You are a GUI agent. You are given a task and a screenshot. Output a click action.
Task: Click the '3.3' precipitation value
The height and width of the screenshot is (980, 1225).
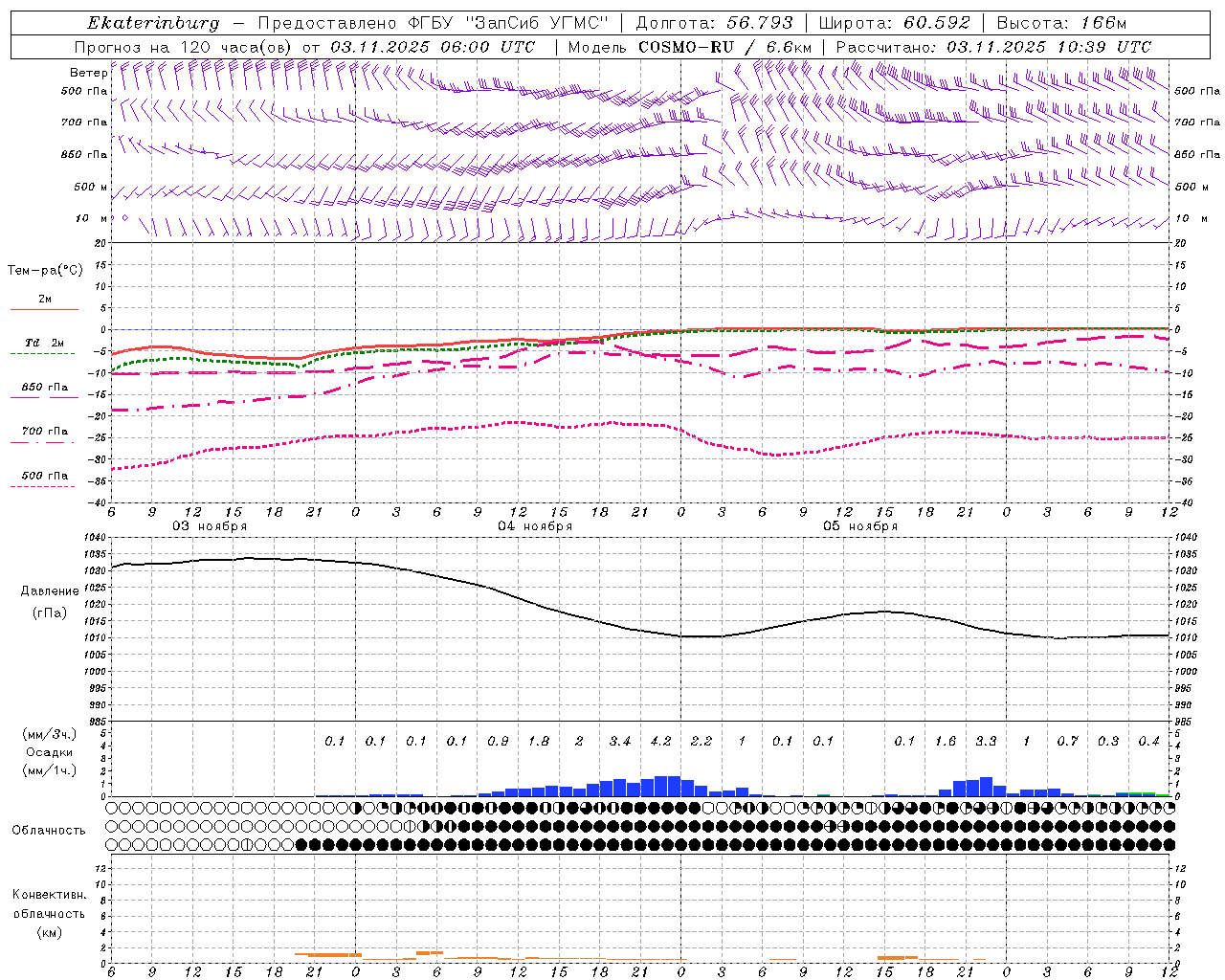point(986,741)
